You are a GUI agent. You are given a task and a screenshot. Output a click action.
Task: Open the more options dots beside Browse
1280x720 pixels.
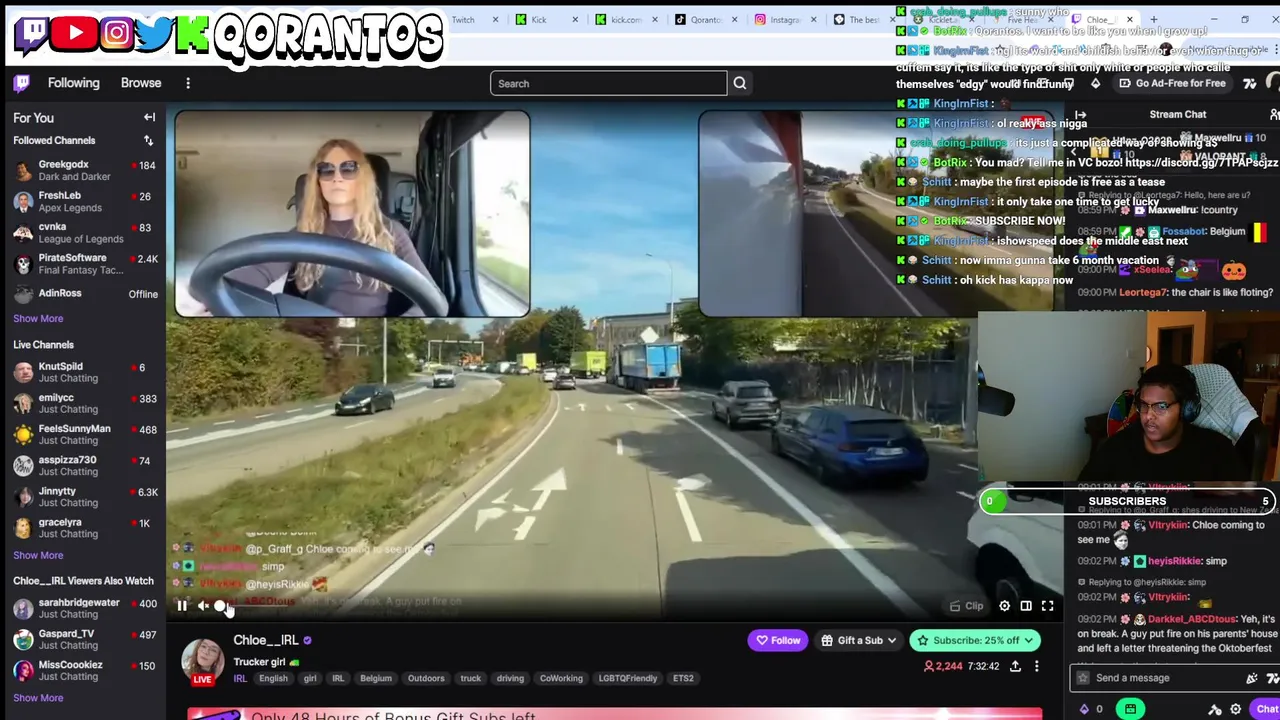(188, 83)
